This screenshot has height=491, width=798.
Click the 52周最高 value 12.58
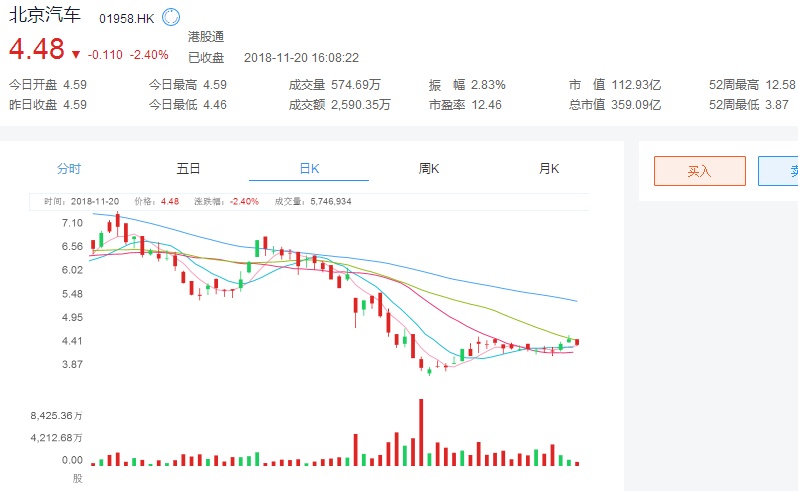[x=780, y=85]
